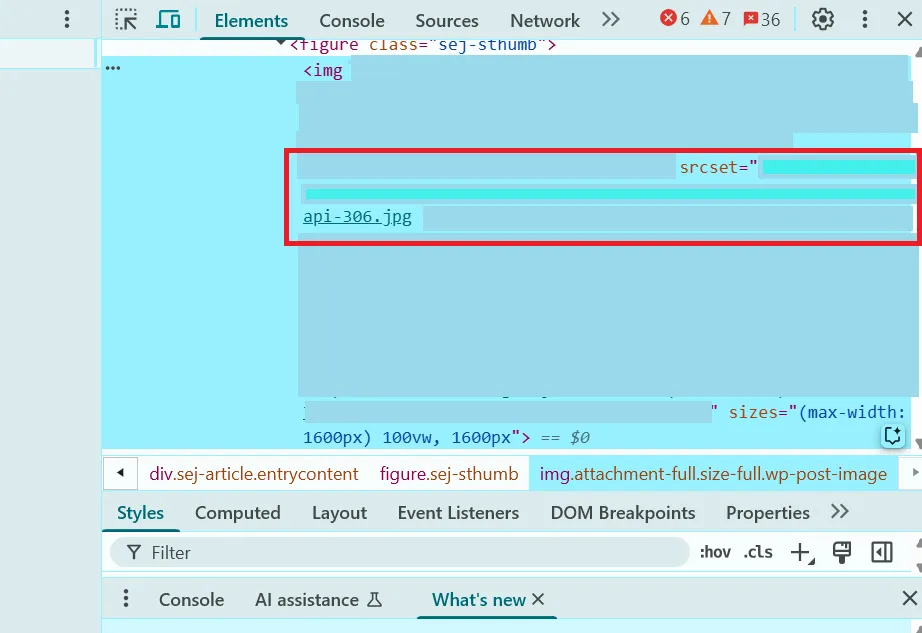Toggle the .cls element classes panel
Screen dimensions: 922x633
tap(759, 552)
